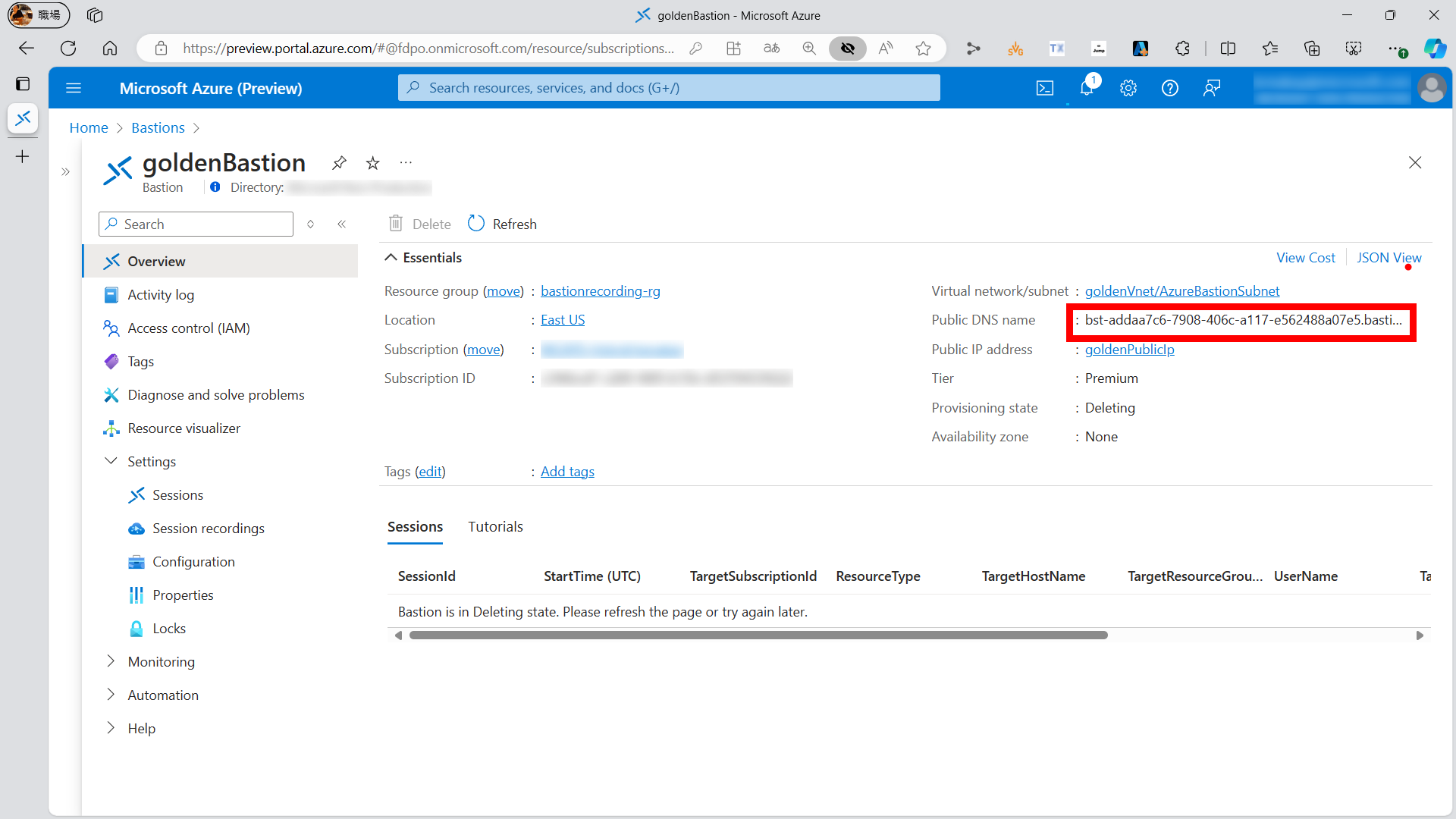
Task: Collapse the Settings menu group
Action: (x=111, y=461)
